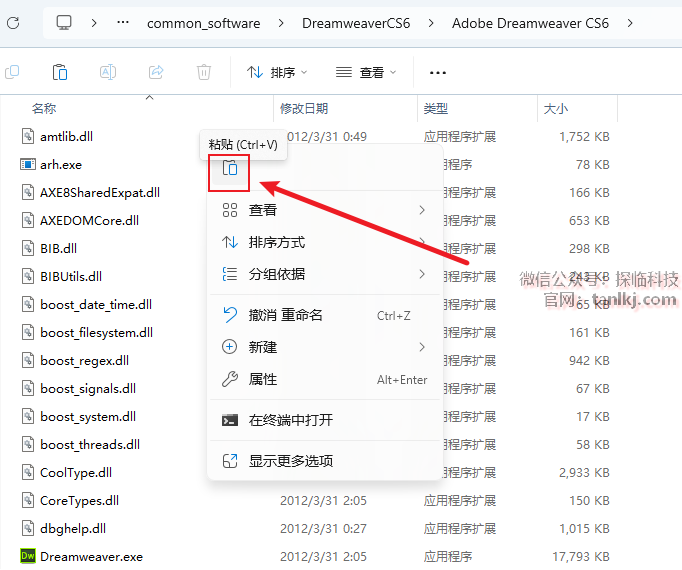Sort by 类型 column header
682x570 pixels.
point(436,108)
